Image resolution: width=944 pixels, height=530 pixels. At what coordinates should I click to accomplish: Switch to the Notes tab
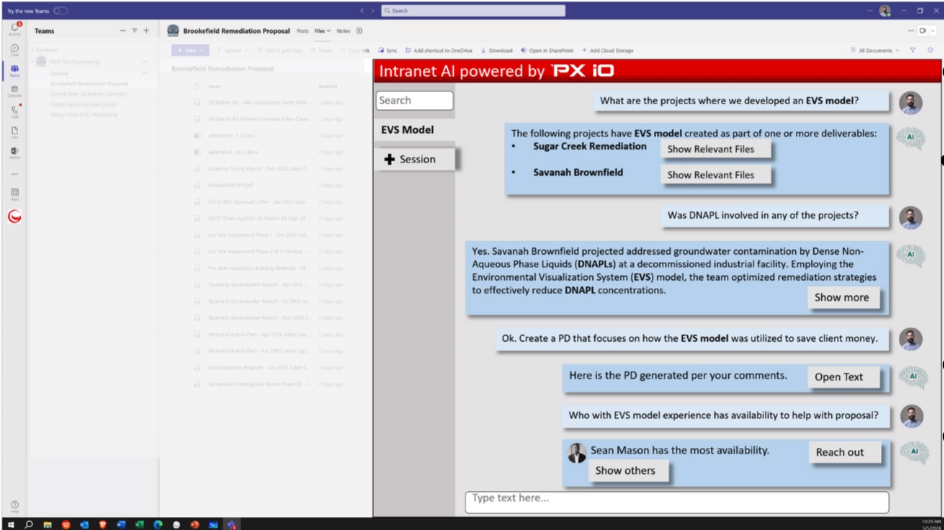343,31
